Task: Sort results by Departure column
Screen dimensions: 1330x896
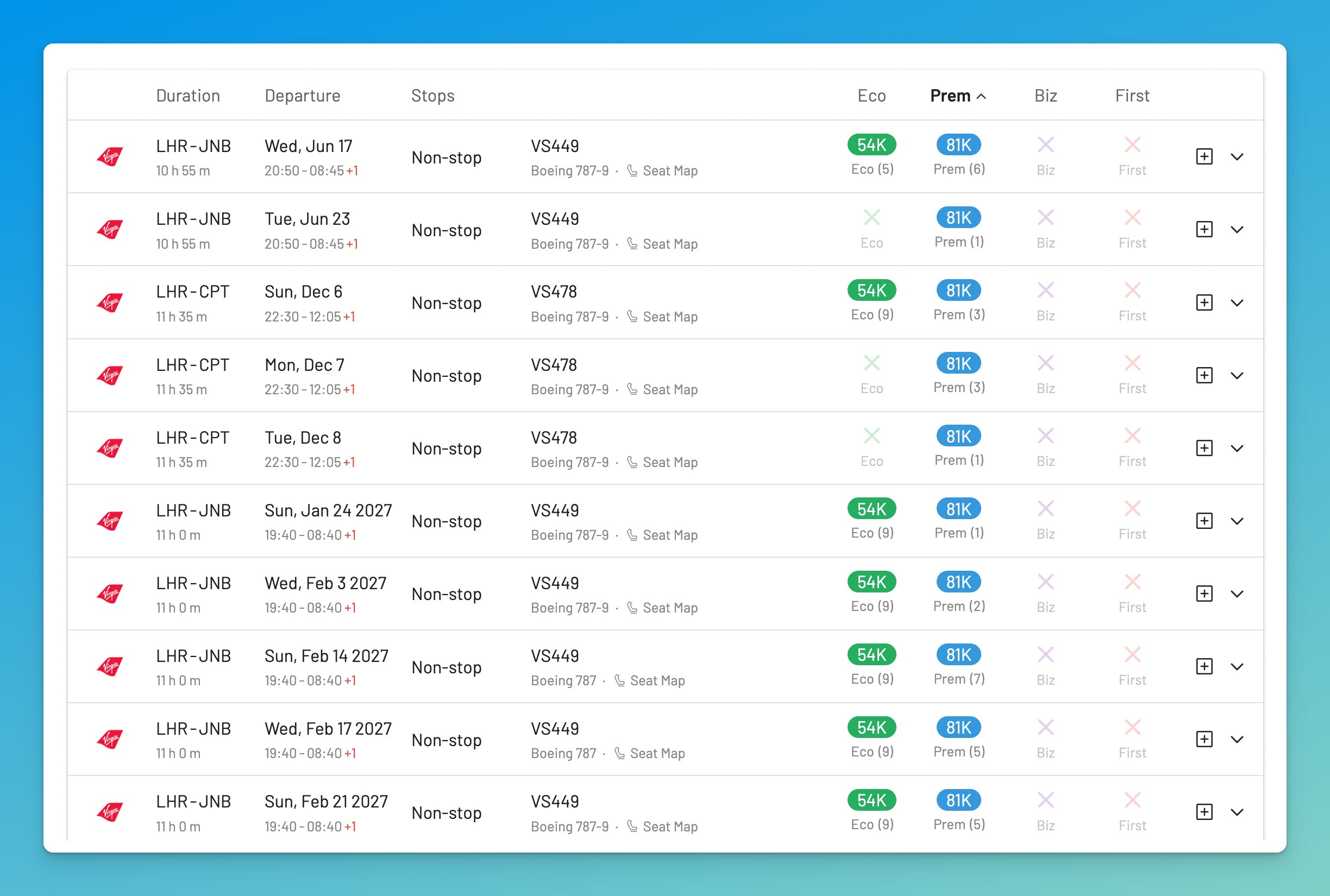Action: coord(303,96)
